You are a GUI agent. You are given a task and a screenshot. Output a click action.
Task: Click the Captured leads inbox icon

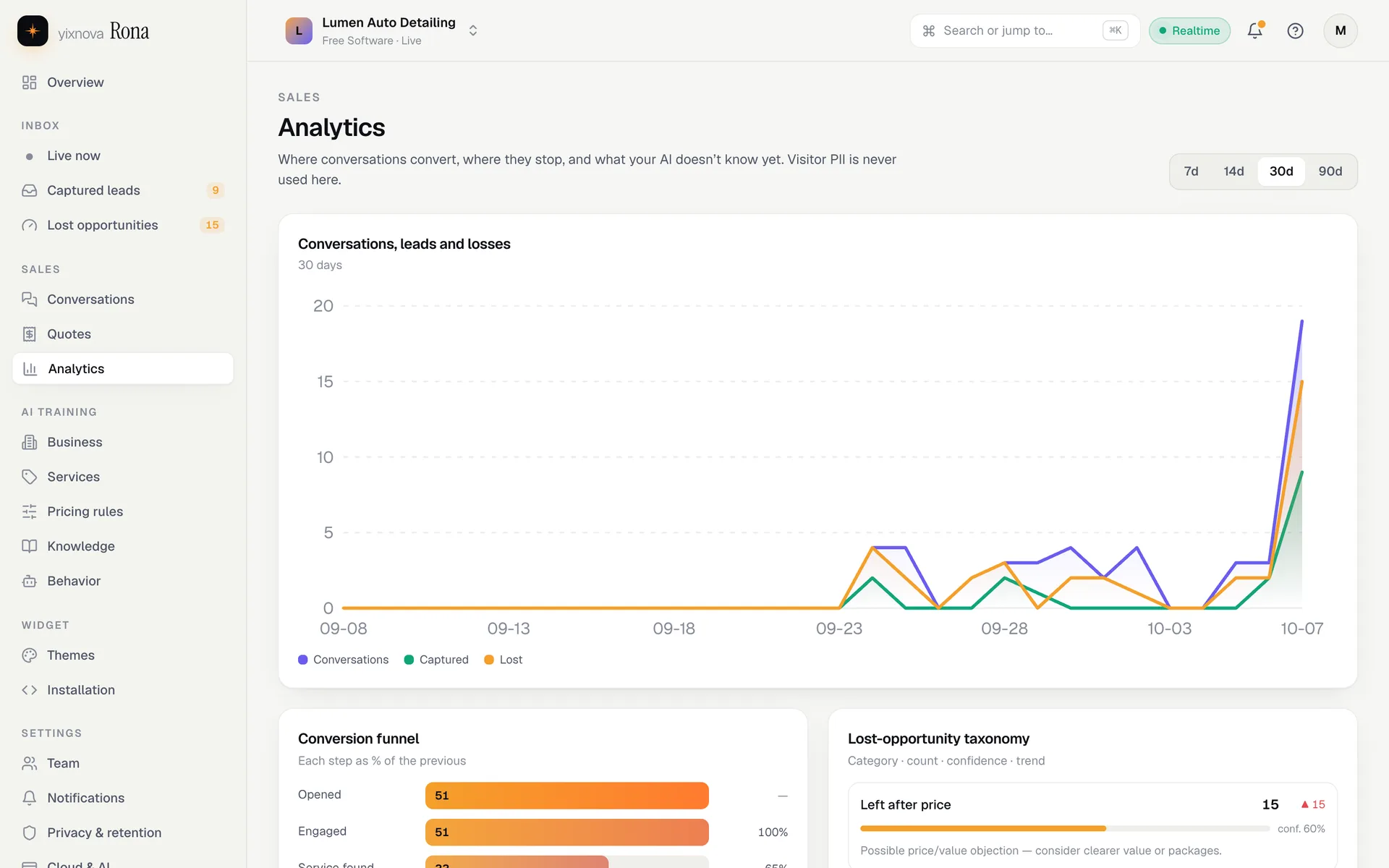[29, 190]
